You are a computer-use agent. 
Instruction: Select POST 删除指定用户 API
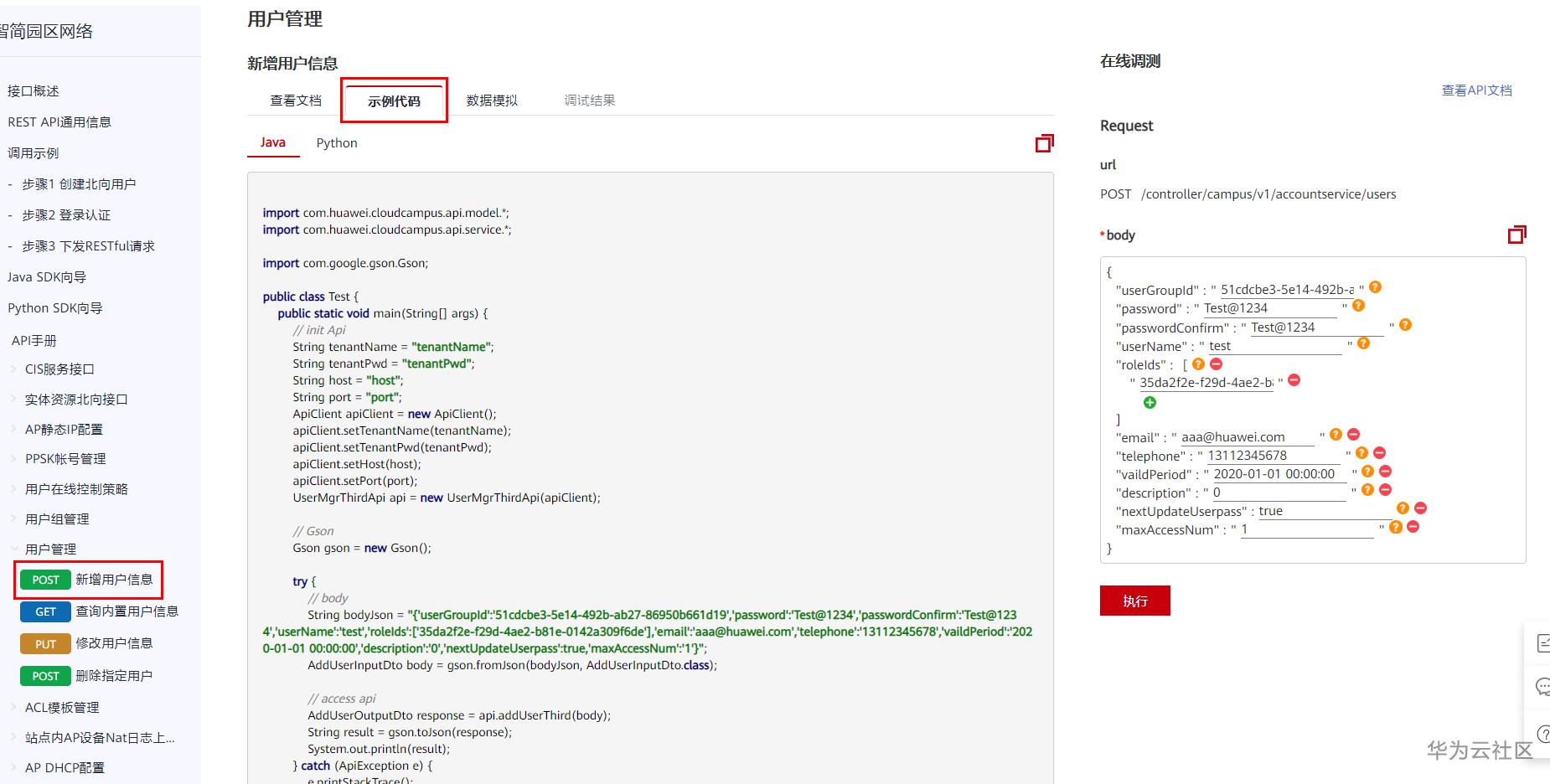[87, 676]
